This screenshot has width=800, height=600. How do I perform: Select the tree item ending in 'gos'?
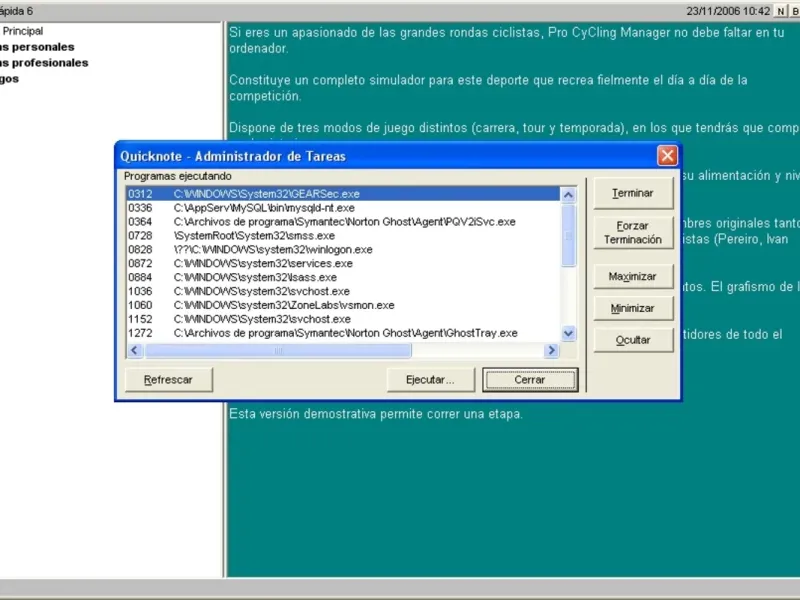point(9,79)
